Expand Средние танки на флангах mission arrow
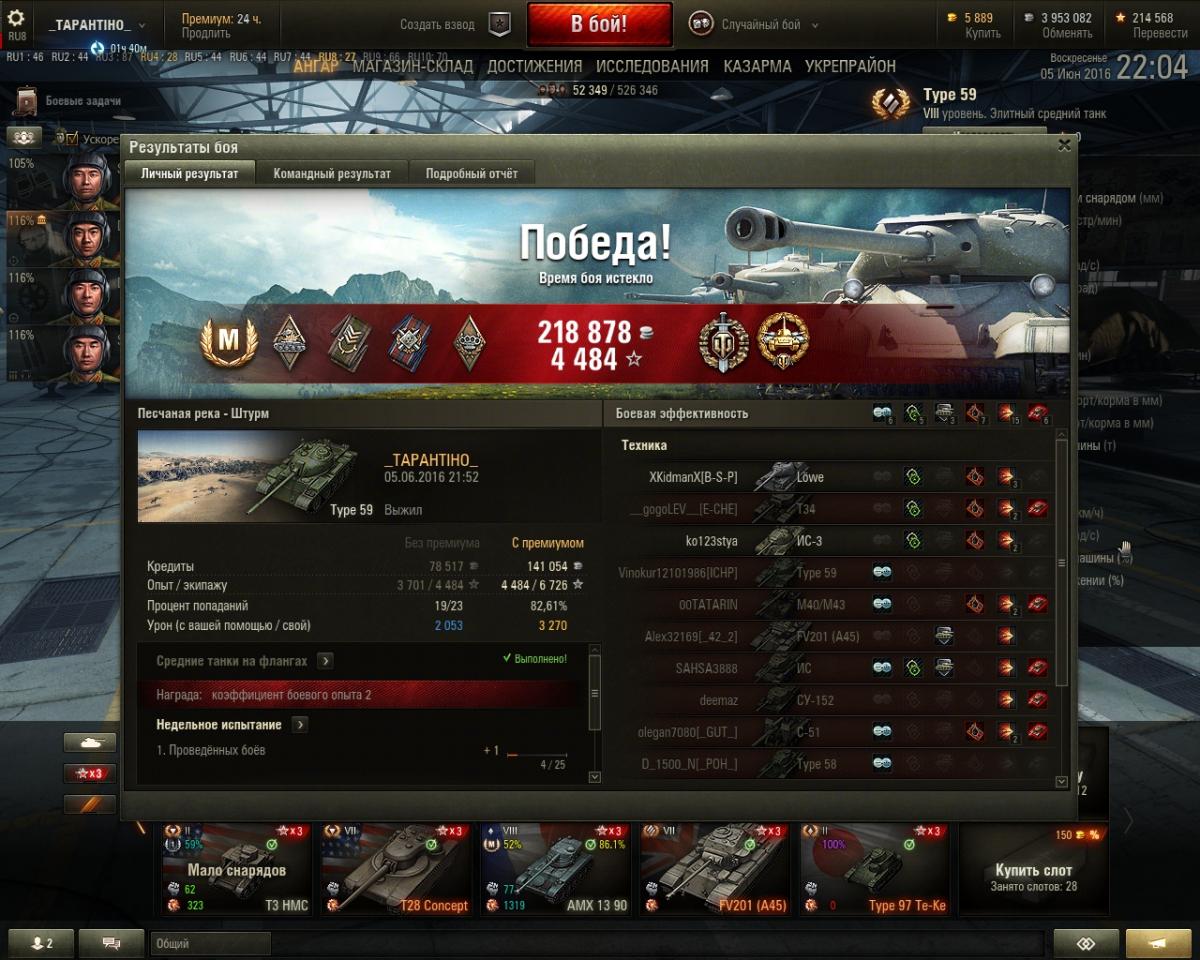 tap(326, 661)
